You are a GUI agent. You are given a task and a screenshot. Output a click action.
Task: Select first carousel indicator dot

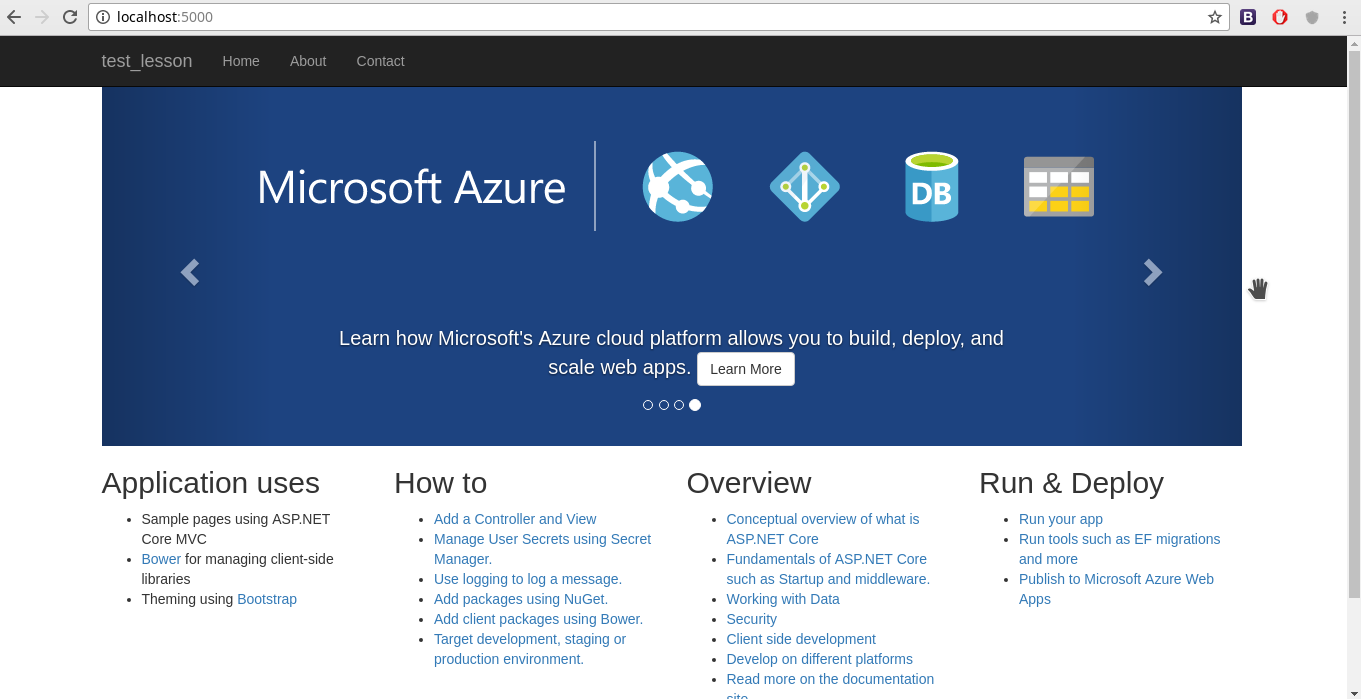[x=648, y=405]
